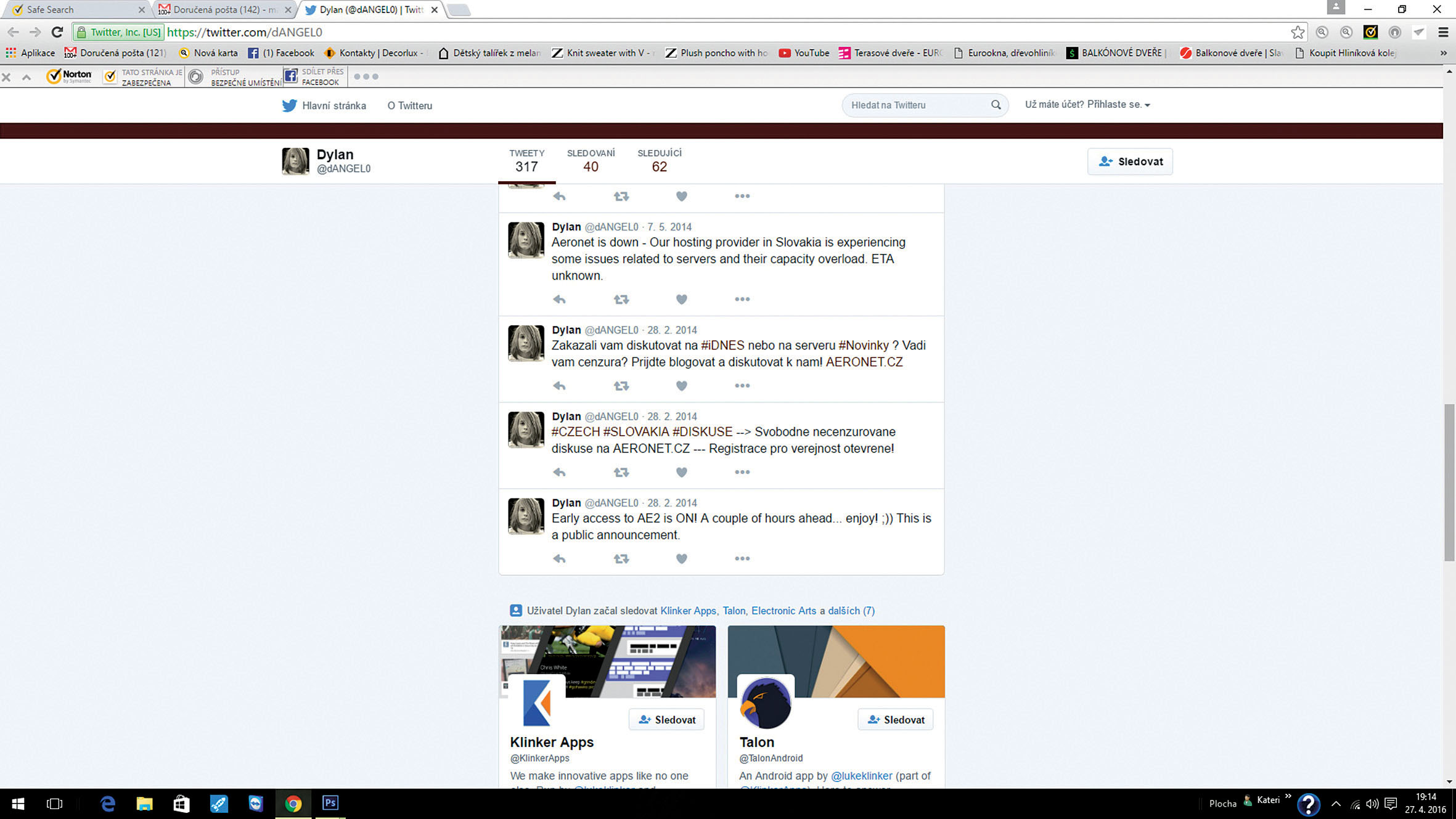Viewport: 1456px width, 819px height.
Task: Click Norton 'Sdílet přes Facebook' toolbar item
Action: (x=314, y=76)
